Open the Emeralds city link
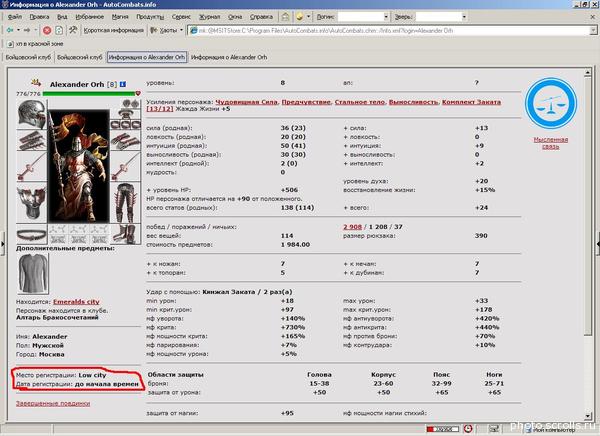Screen dimensions: 600x436 tap(76, 302)
